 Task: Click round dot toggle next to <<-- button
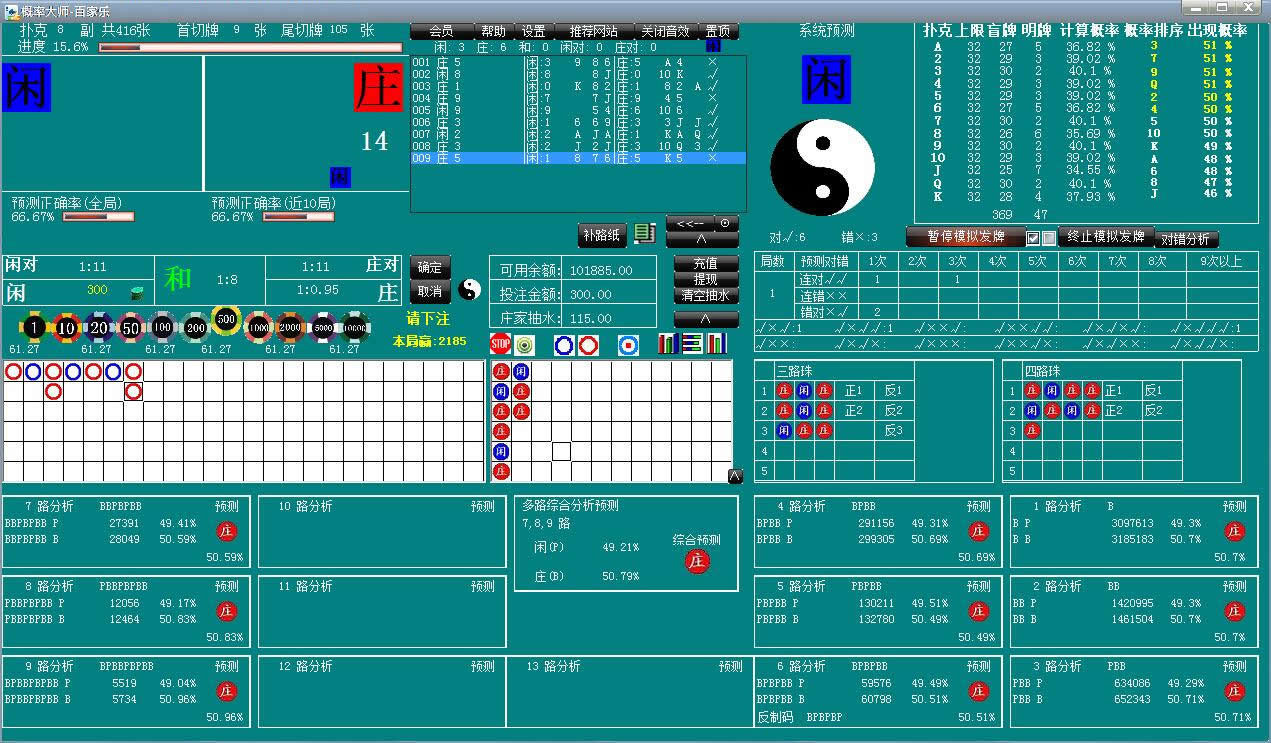pos(725,223)
